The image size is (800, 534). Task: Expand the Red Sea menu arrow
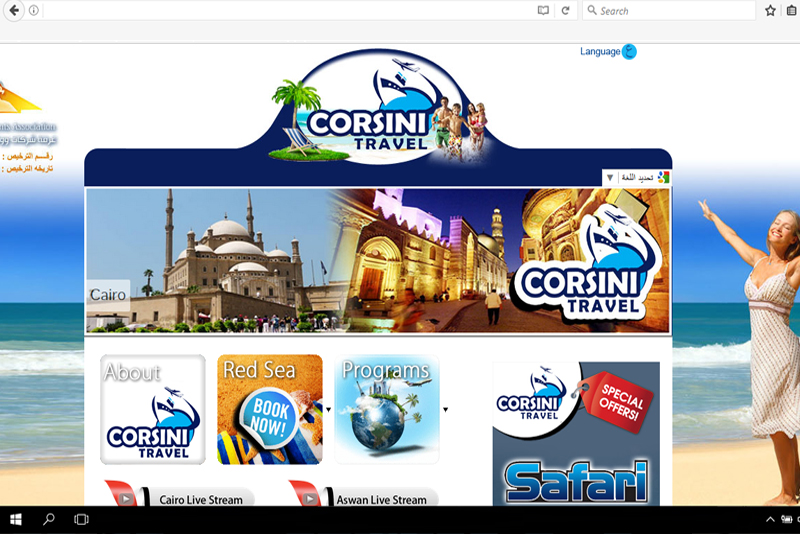[329, 410]
